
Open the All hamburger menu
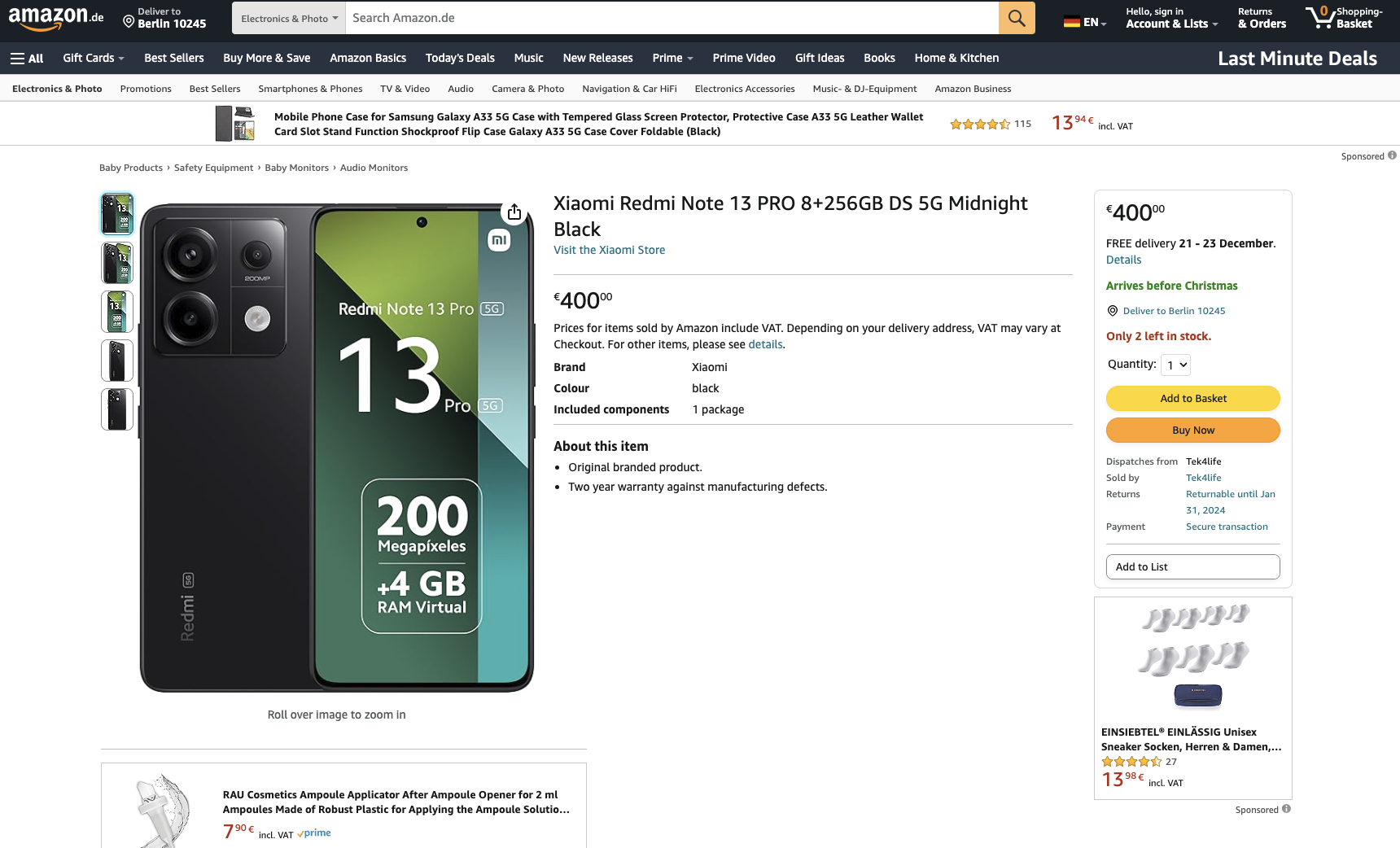pyautogui.click(x=27, y=59)
